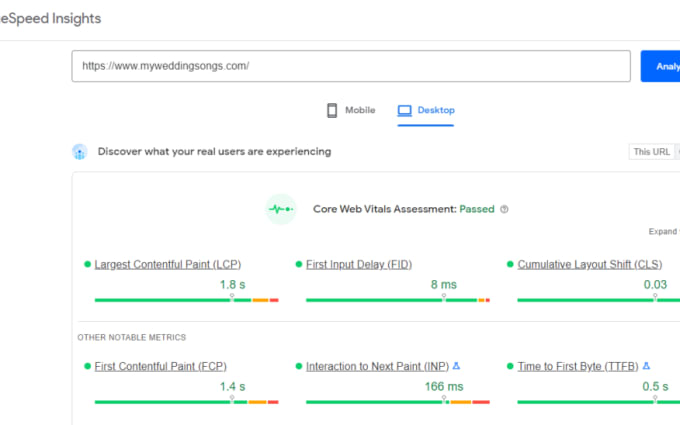680x425 pixels.
Task: Click the green Passed status text
Action: (477, 209)
